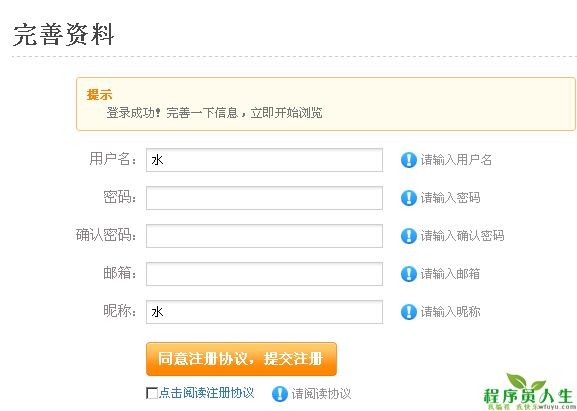Focus the 用户名 input field

[x=264, y=160]
